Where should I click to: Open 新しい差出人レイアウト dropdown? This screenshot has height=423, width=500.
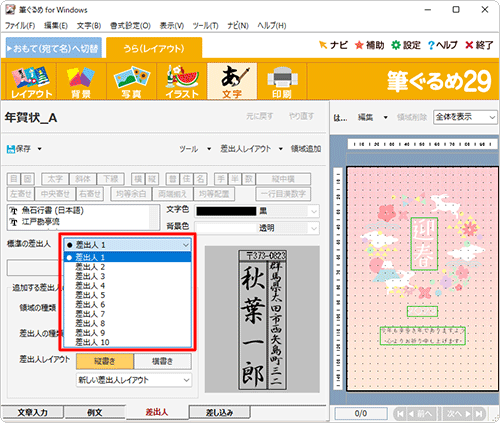click(134, 380)
